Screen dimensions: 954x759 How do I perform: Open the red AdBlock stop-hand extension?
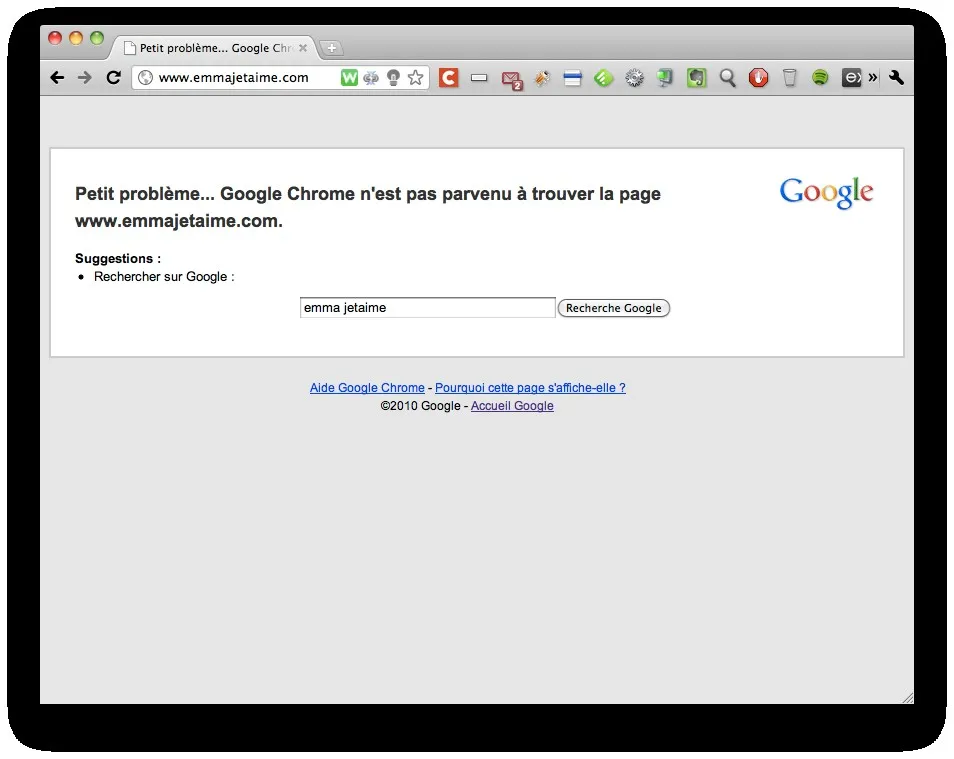758,78
